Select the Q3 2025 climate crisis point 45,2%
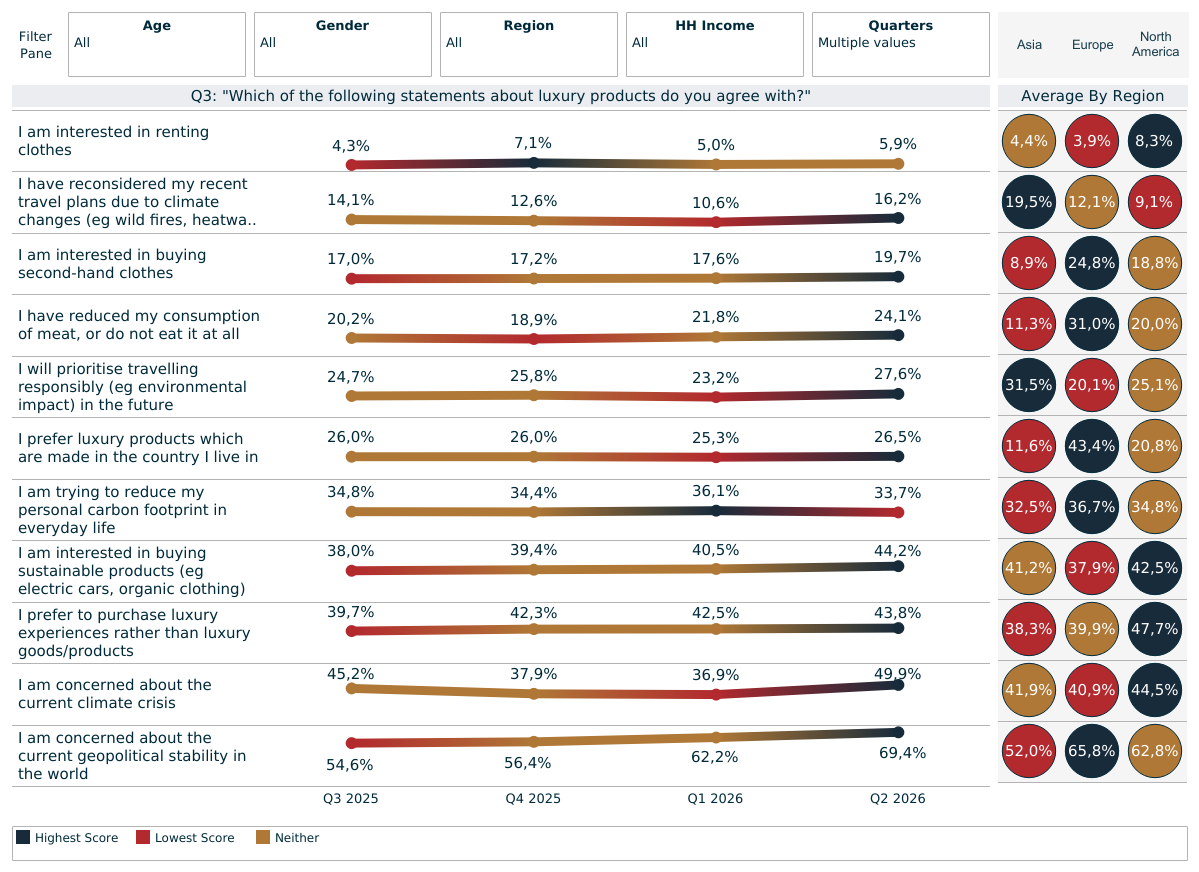The width and height of the screenshot is (1199, 872). pyautogui.click(x=351, y=688)
